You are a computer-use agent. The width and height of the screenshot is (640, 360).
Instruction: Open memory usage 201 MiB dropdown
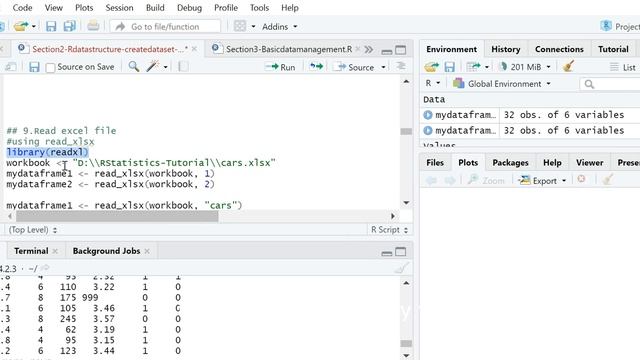pos(525,67)
